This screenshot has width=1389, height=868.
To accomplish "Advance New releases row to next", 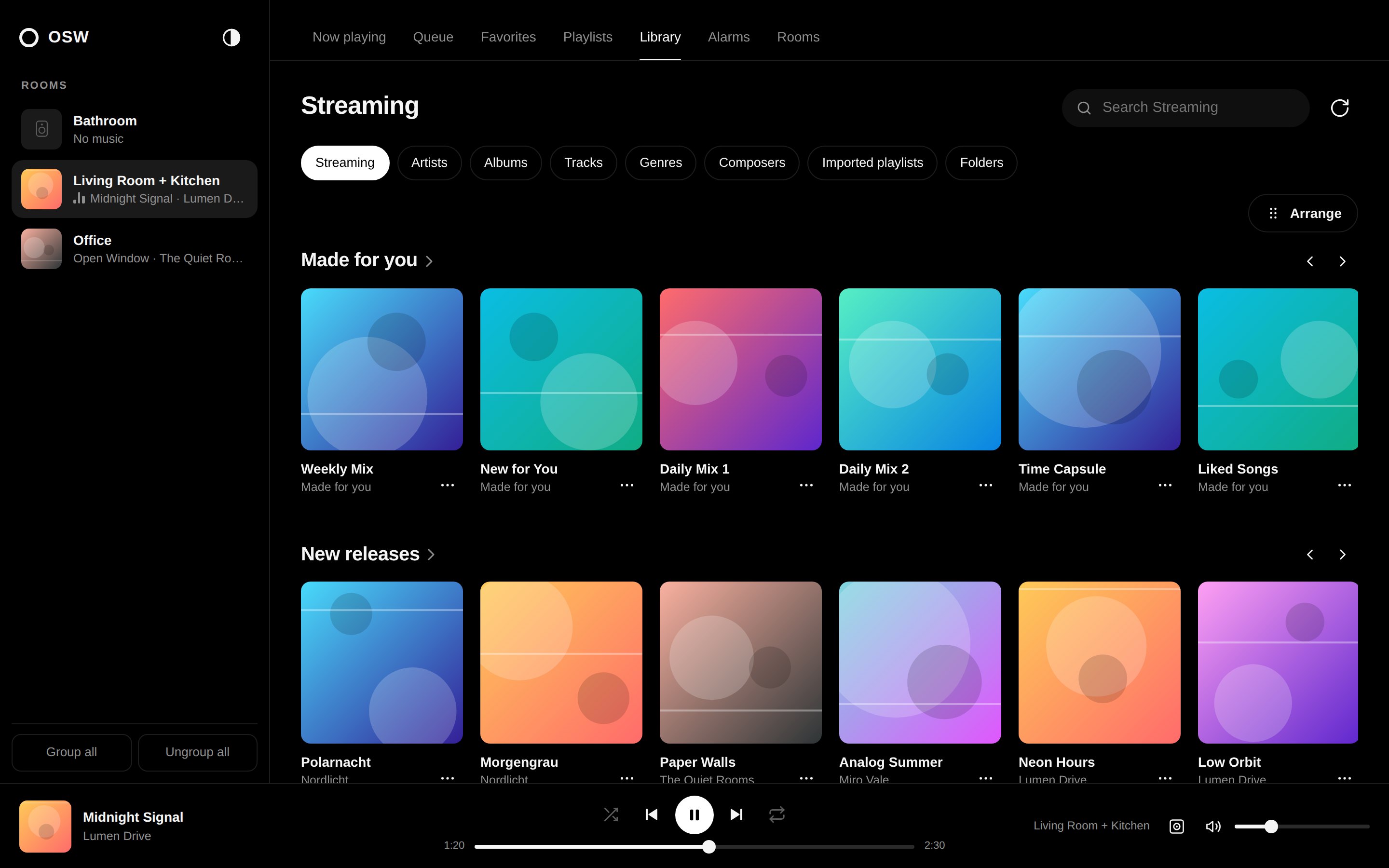I will click(x=1342, y=554).
